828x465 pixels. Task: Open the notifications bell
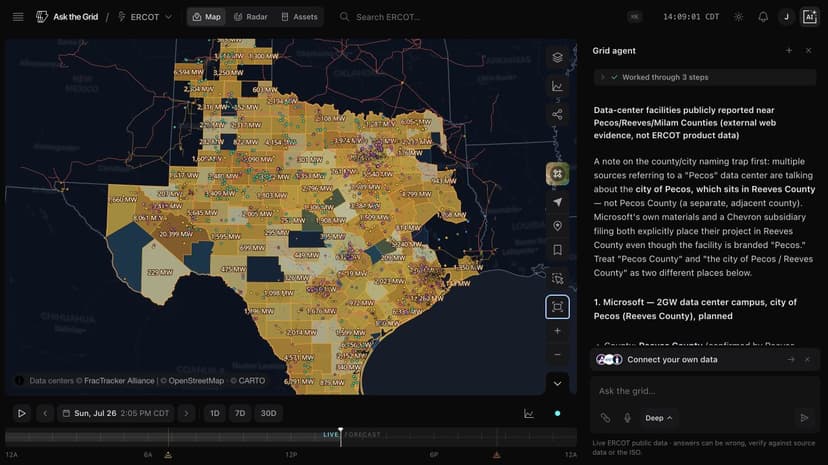pos(763,17)
